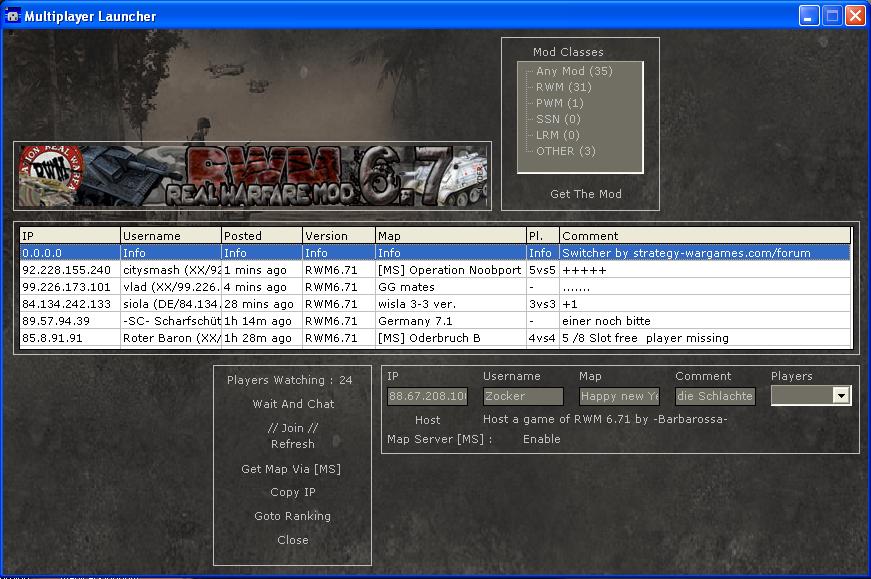Select PWM (1) mod class

pyautogui.click(x=559, y=103)
